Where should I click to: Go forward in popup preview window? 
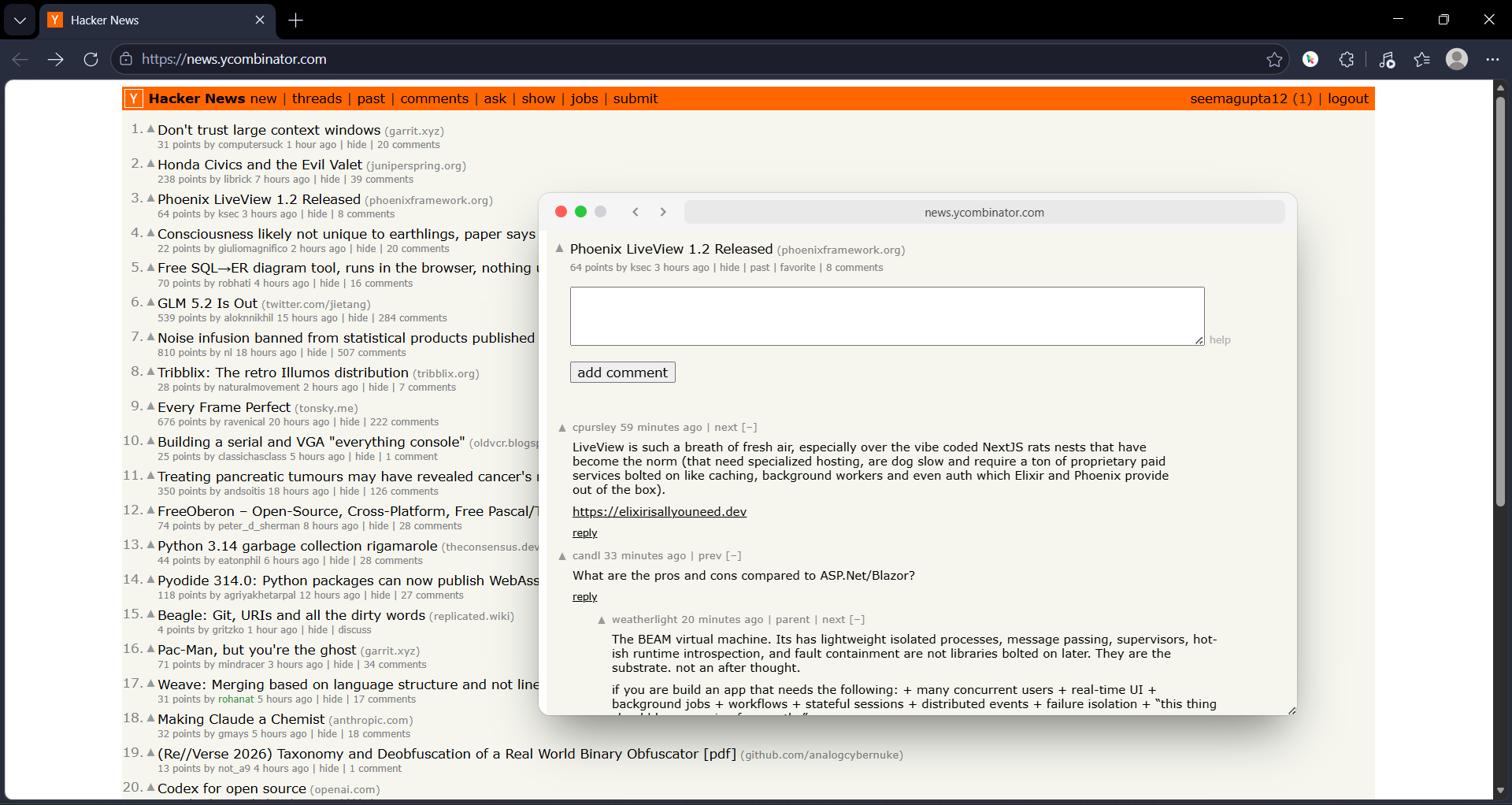click(663, 212)
